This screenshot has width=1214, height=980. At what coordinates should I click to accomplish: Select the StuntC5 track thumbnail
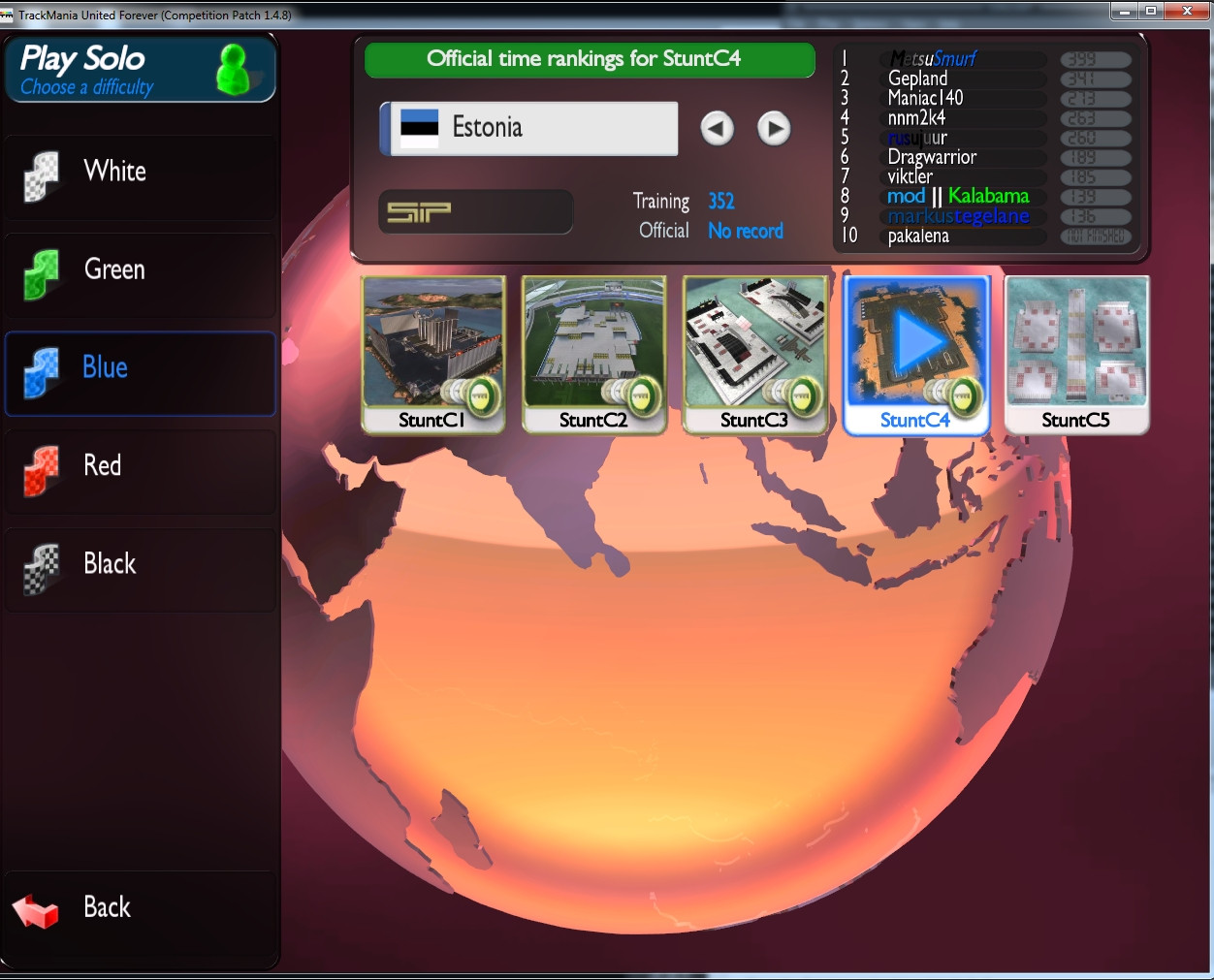tap(1076, 354)
